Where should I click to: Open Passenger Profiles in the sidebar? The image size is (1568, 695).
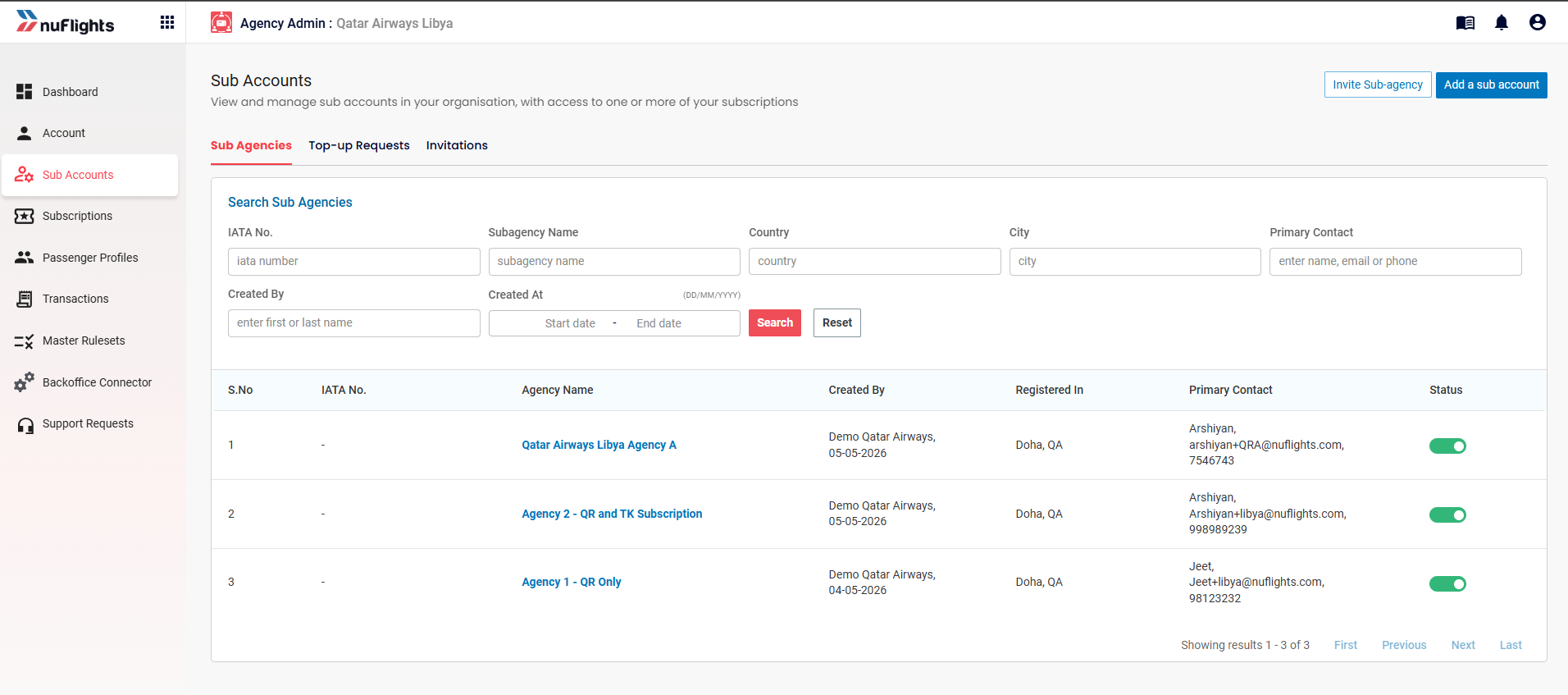(x=90, y=258)
